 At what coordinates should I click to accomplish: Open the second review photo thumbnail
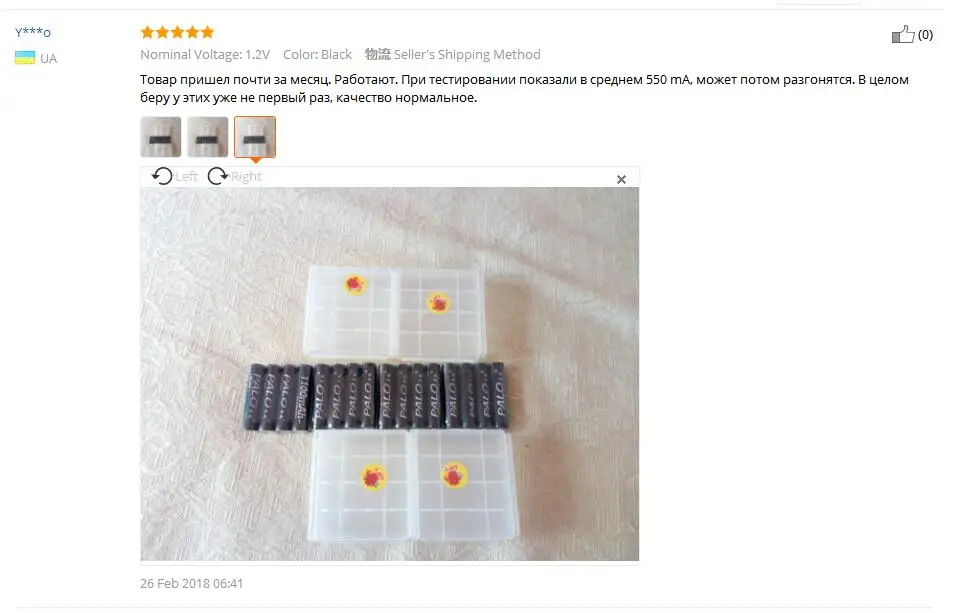pos(208,137)
